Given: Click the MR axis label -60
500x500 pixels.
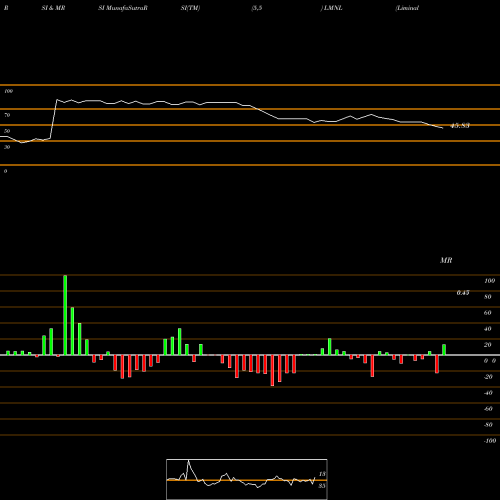Looking at the screenshot, I should click(488, 409).
